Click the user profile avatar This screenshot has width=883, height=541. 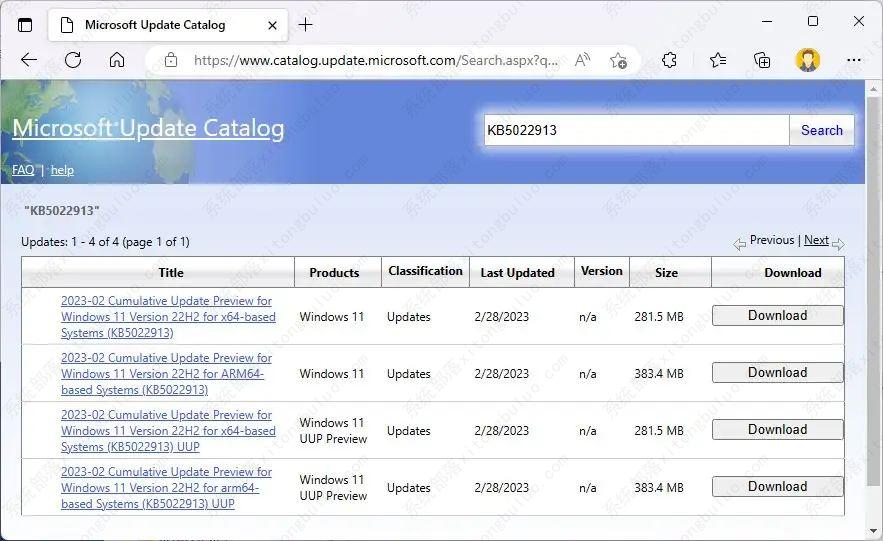(x=807, y=60)
